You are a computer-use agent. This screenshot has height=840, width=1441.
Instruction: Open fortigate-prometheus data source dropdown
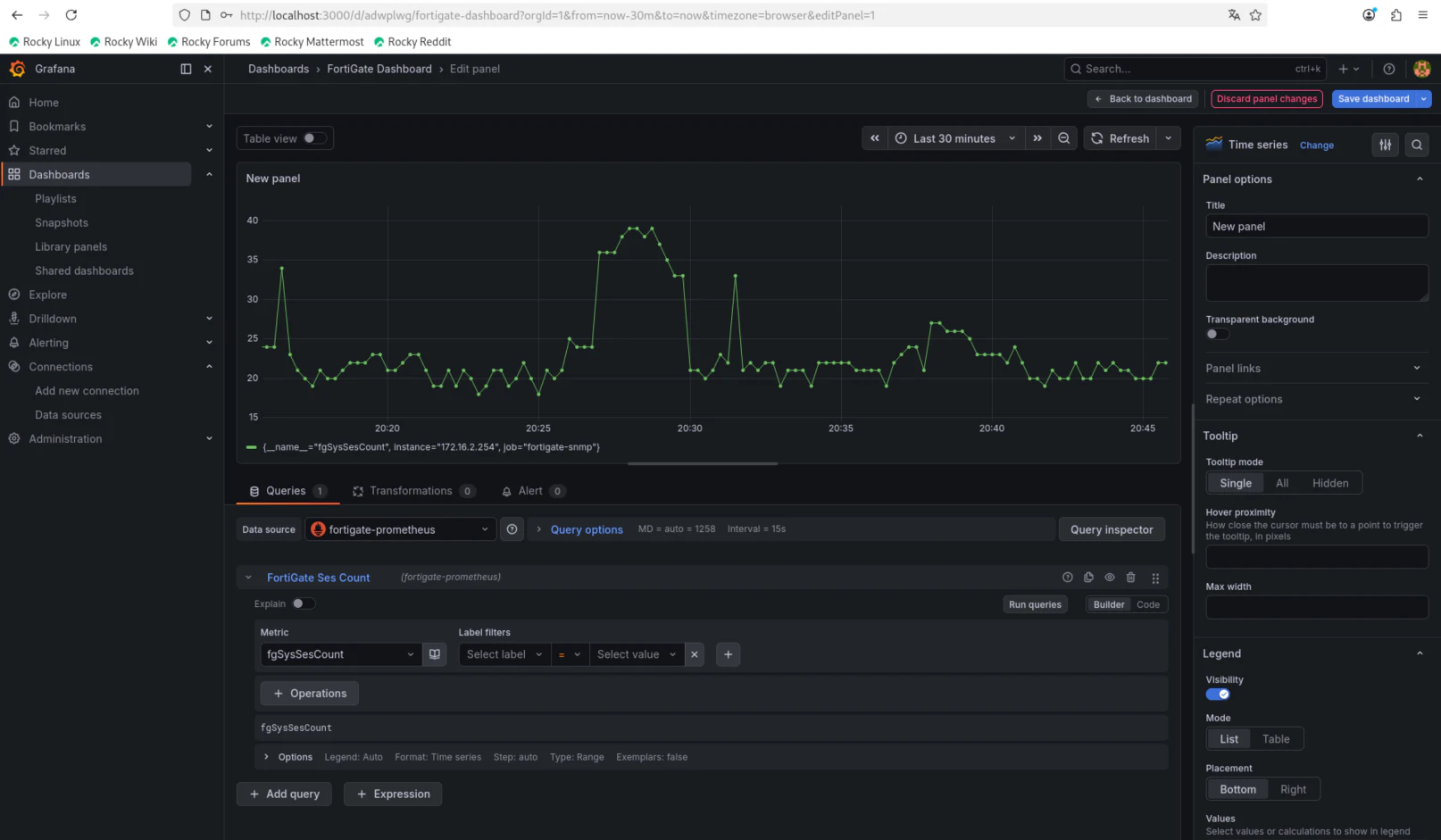click(x=400, y=529)
